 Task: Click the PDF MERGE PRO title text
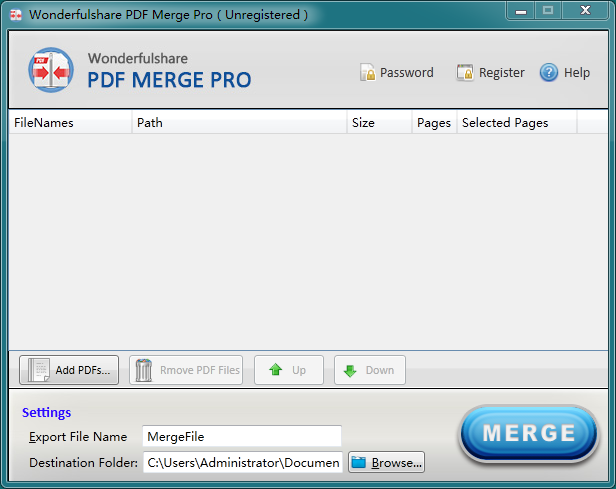pyautogui.click(x=169, y=80)
